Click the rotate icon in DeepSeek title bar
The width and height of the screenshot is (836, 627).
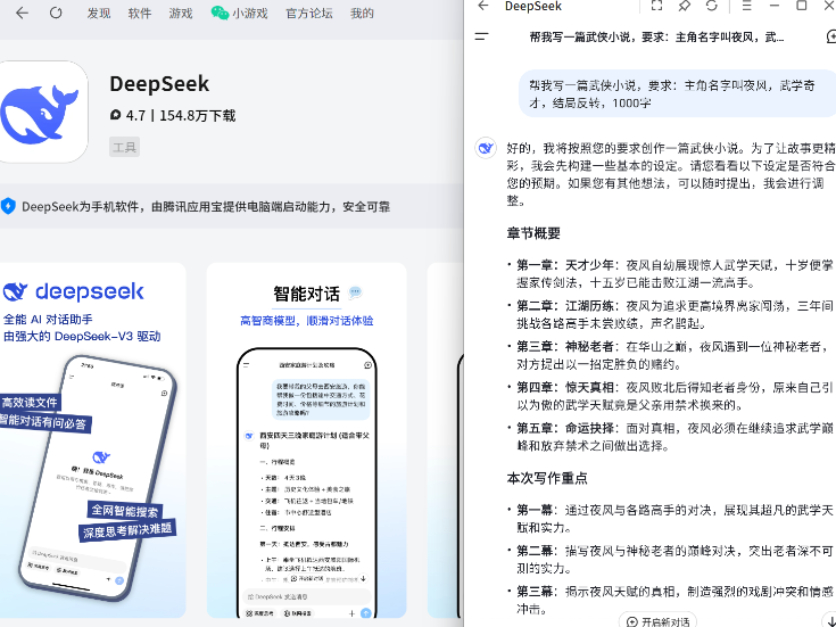click(x=712, y=5)
